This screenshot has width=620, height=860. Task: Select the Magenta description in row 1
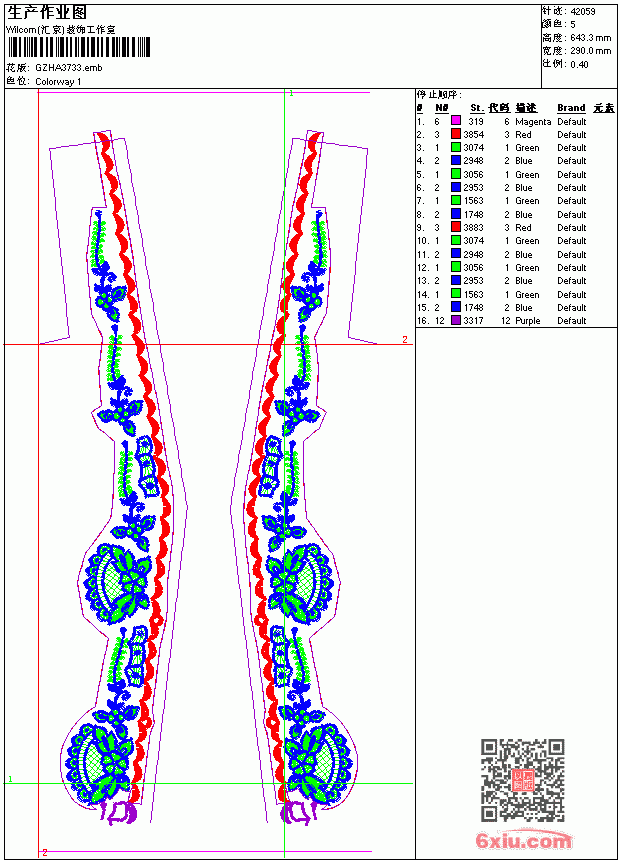(533, 122)
